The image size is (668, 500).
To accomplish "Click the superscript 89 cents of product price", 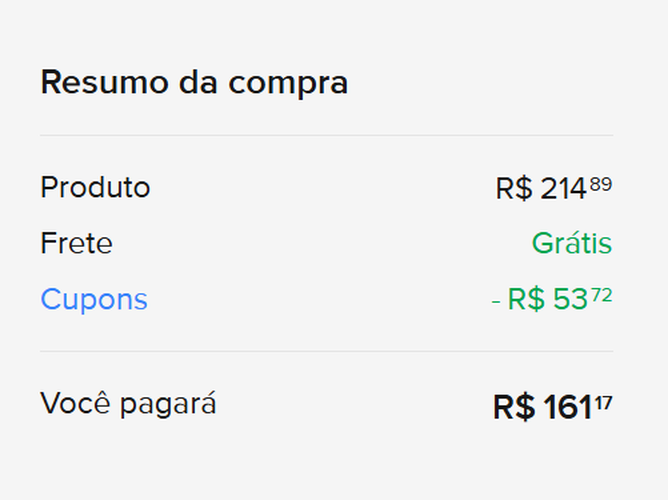I will [x=601, y=183].
